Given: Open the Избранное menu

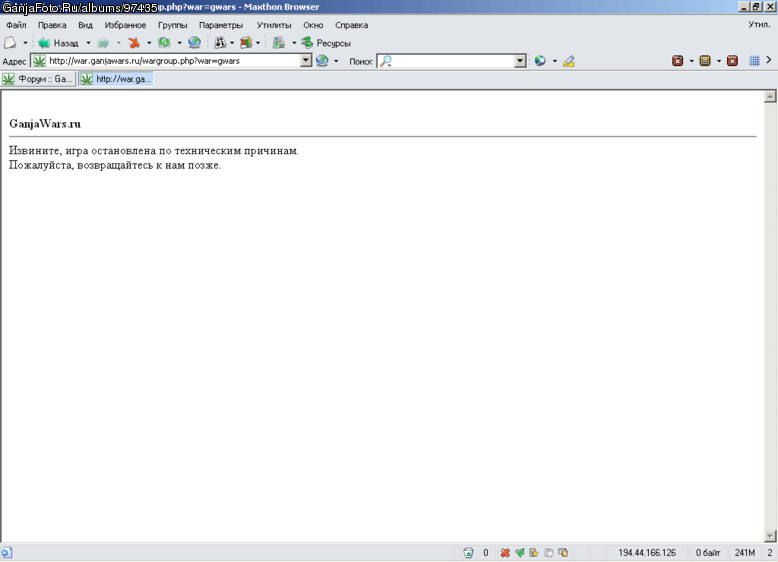Looking at the screenshot, I should coord(125,25).
